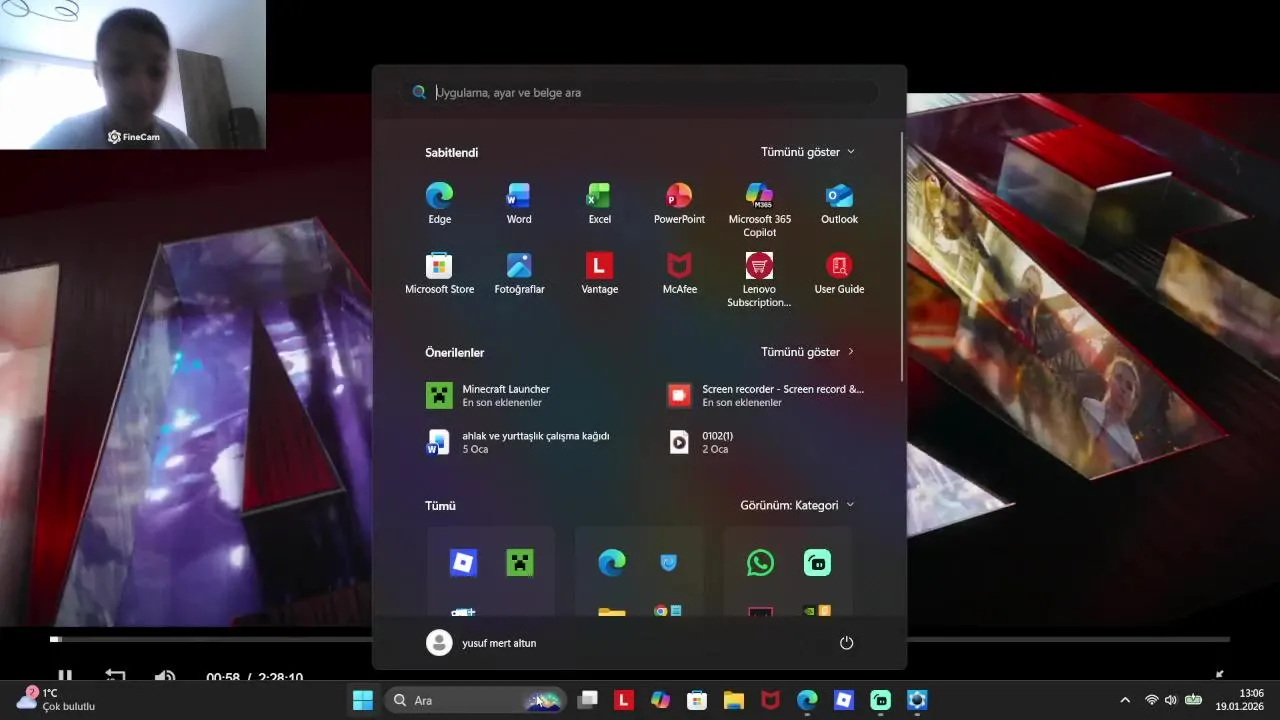
Task: Launch Minecraft from the Tümü category
Action: coord(519,562)
